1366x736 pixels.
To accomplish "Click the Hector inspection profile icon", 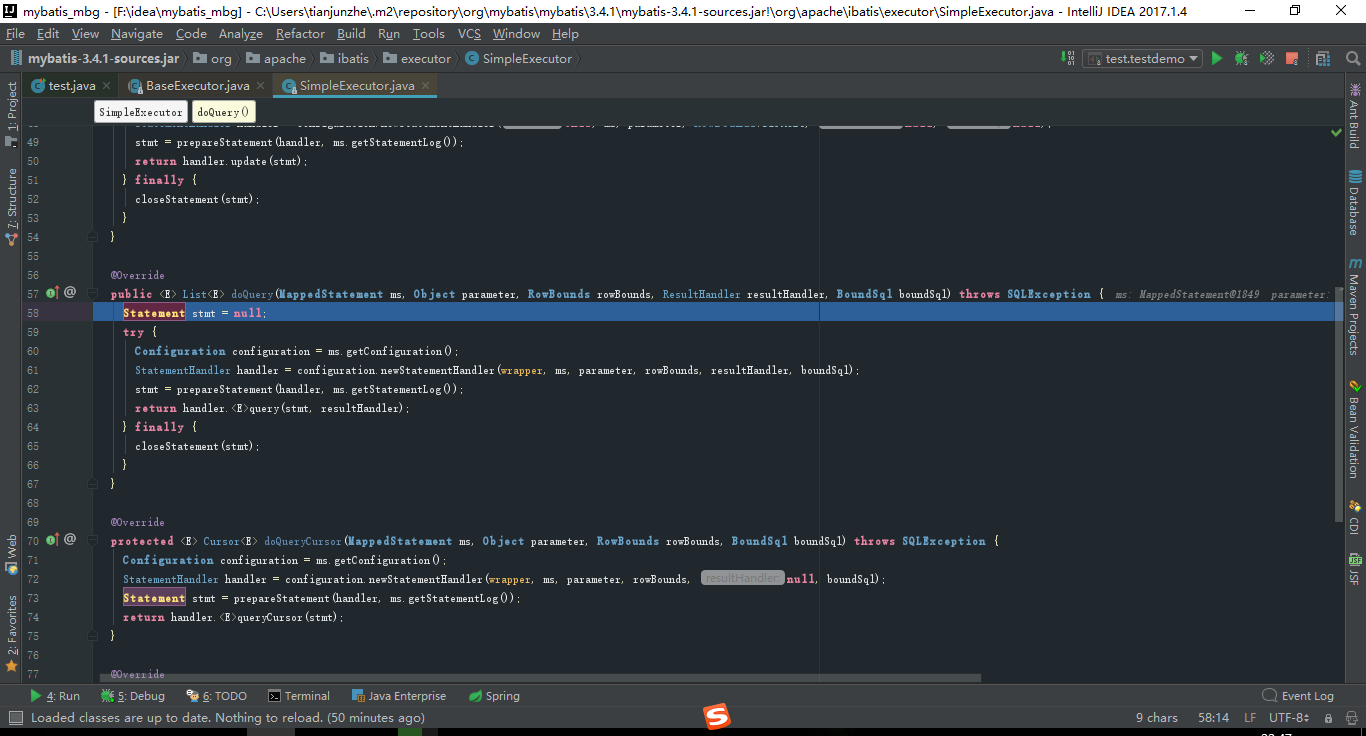I will [x=1353, y=718].
